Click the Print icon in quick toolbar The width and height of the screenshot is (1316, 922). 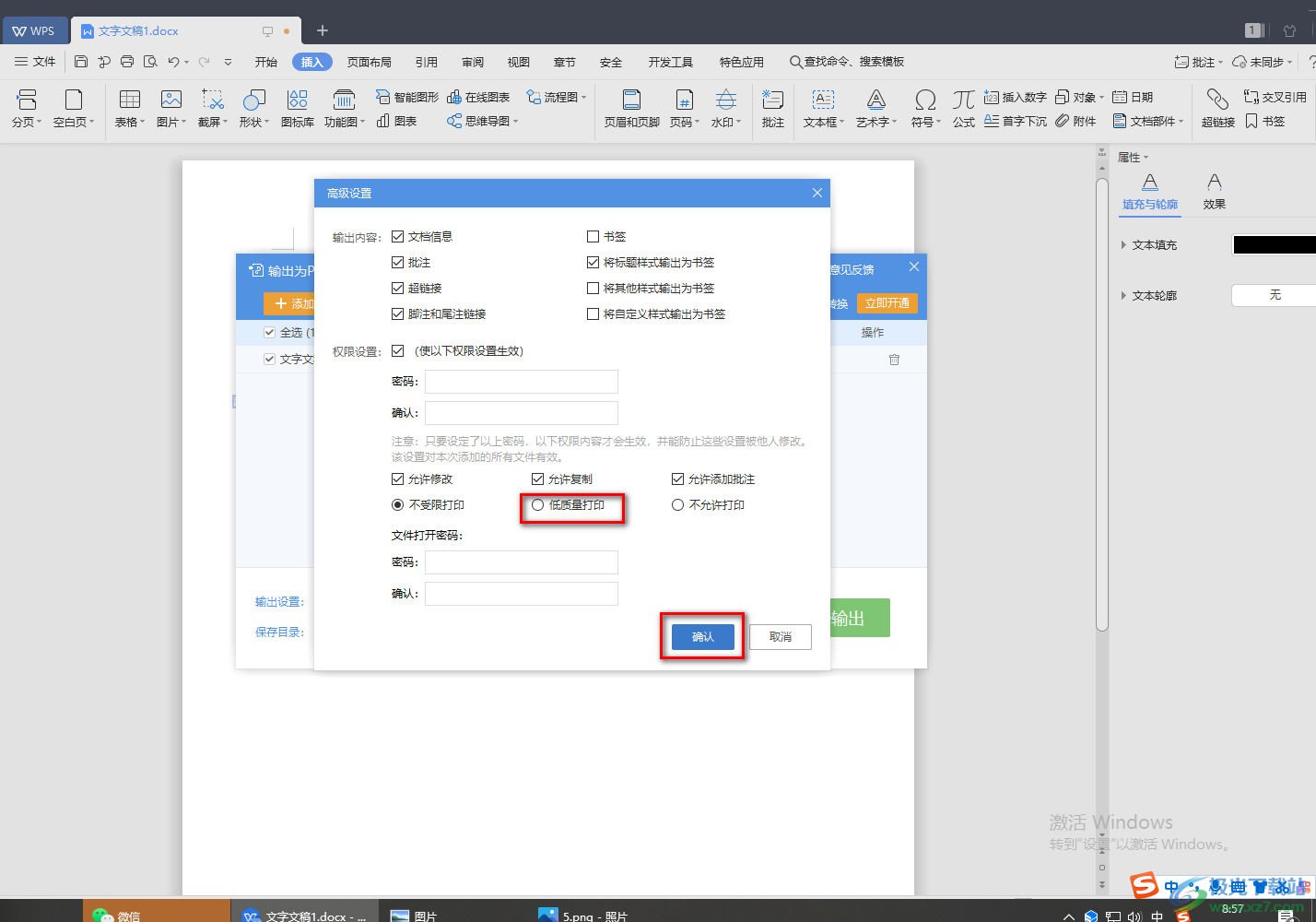(127, 62)
